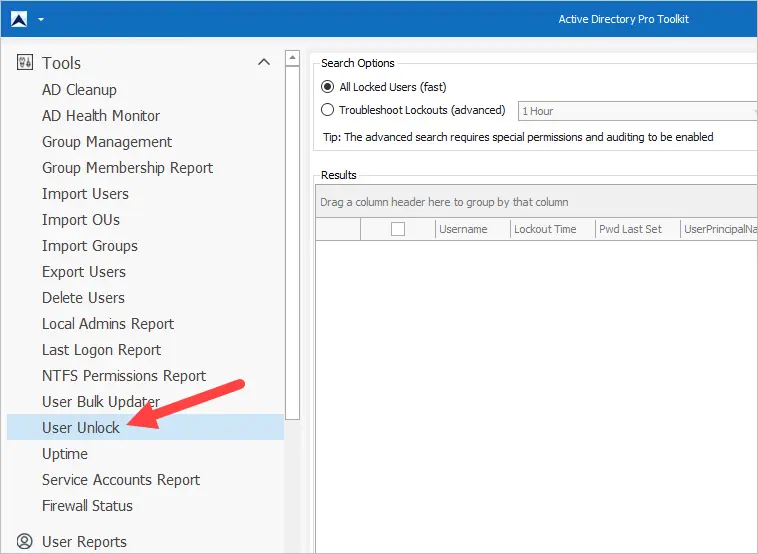Click the blank first results header cell

tap(338, 229)
